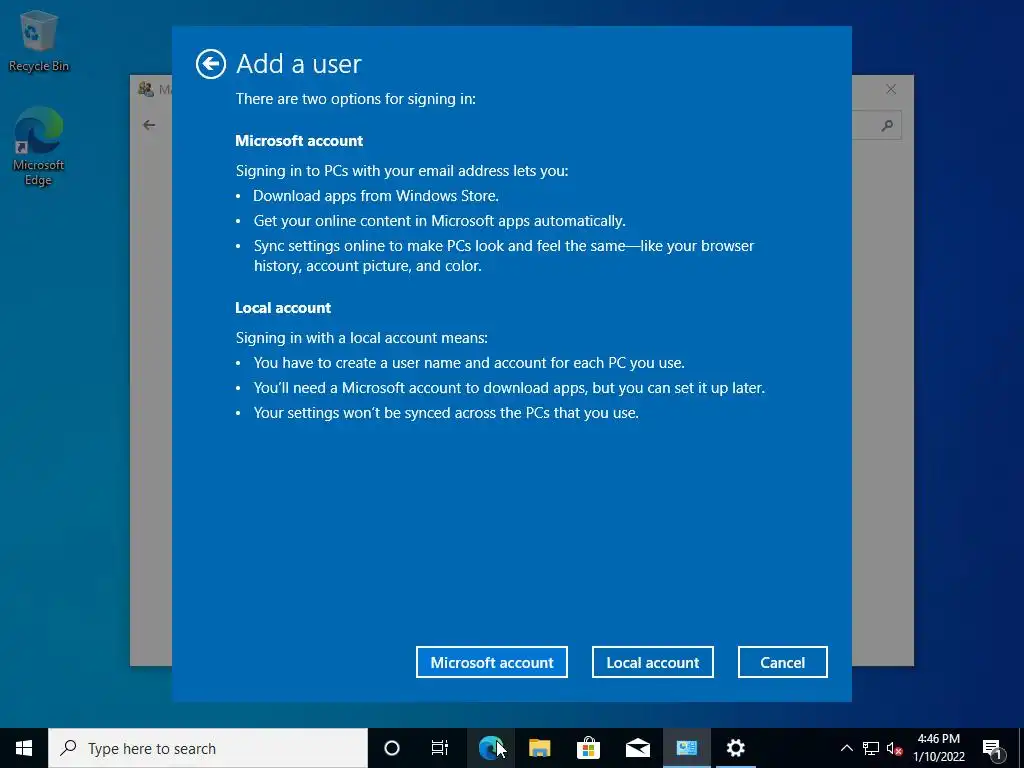Click the taskbar search box
The height and width of the screenshot is (768, 1024).
(208, 748)
